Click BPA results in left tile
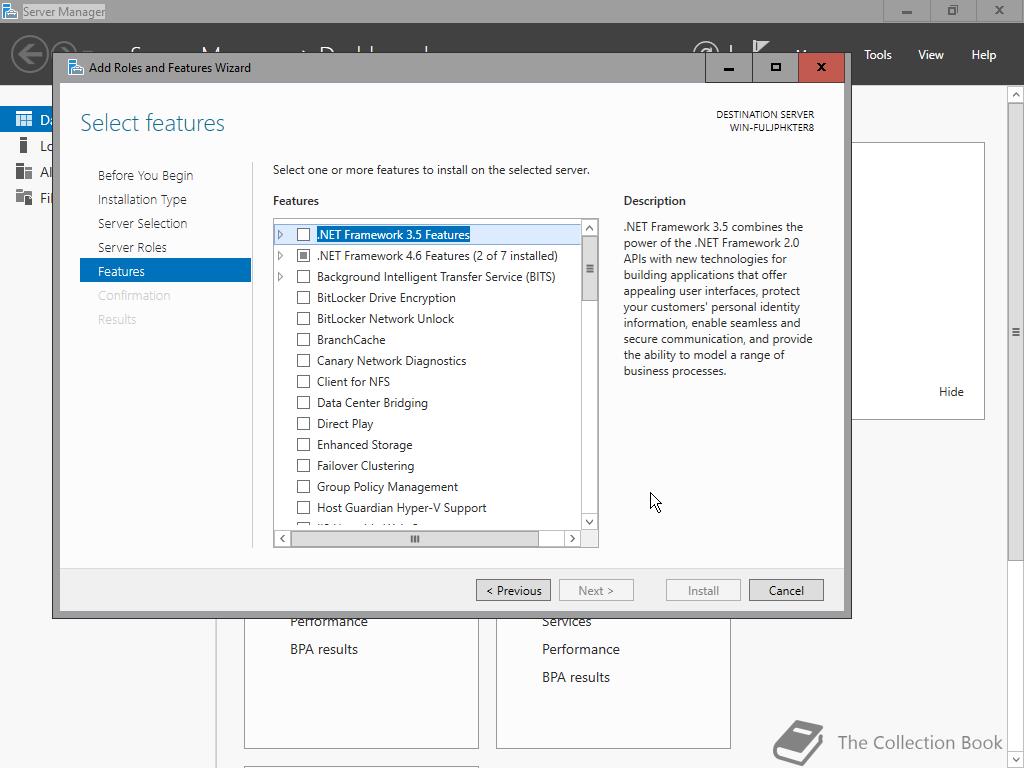 click(324, 649)
